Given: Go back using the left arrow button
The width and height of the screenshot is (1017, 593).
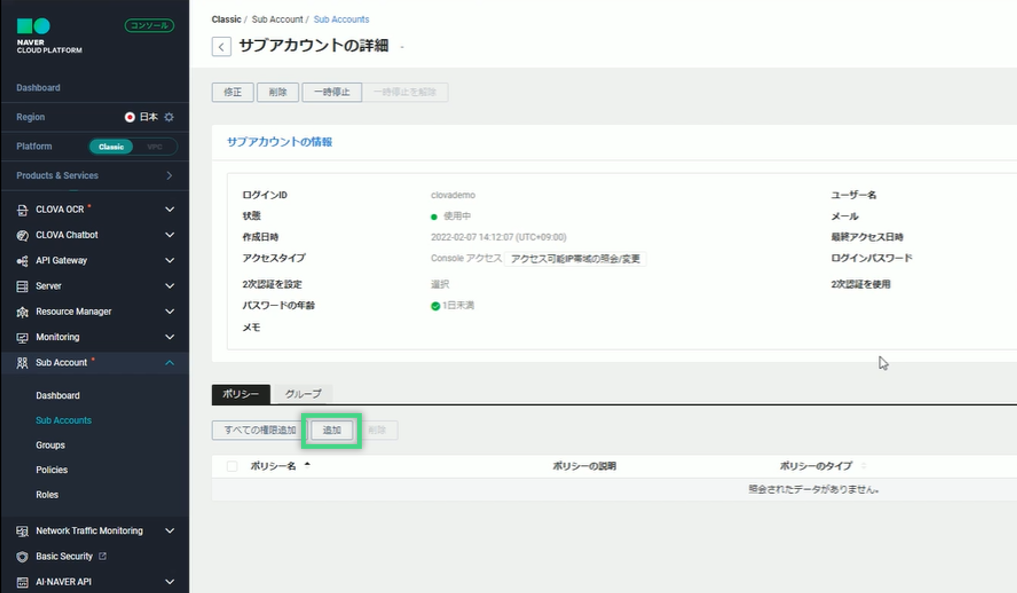Looking at the screenshot, I should pyautogui.click(x=222, y=47).
